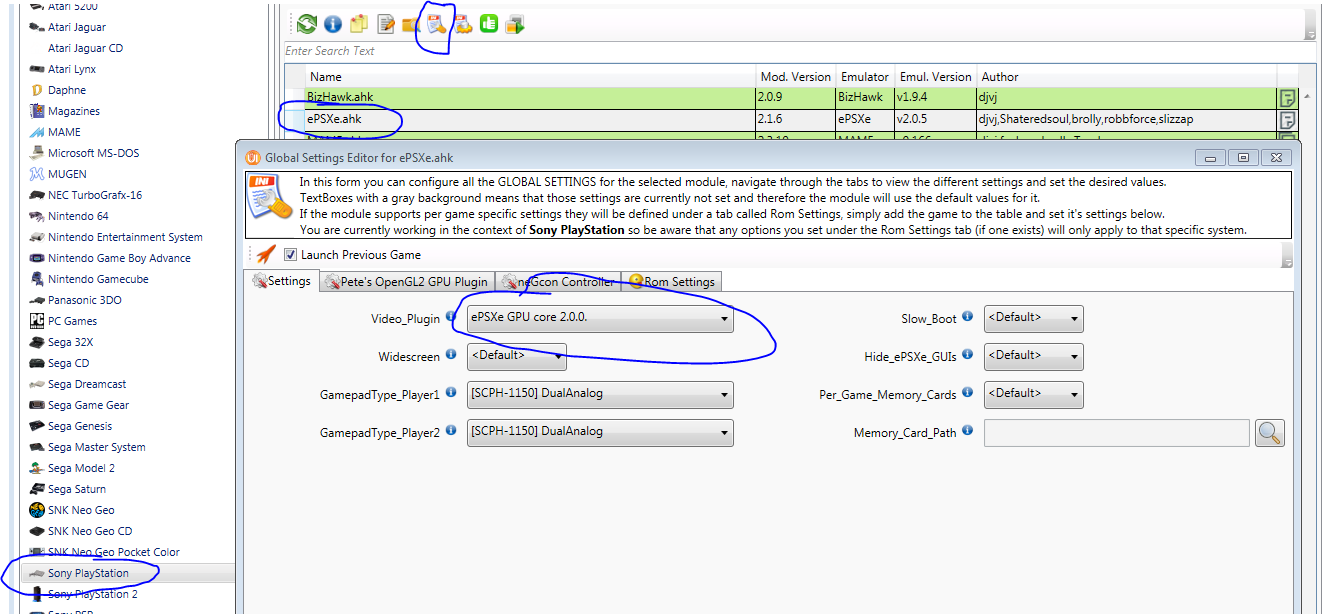Expand the Widescreen dropdown
This screenshot has height=614, width=1322.
pos(516,355)
